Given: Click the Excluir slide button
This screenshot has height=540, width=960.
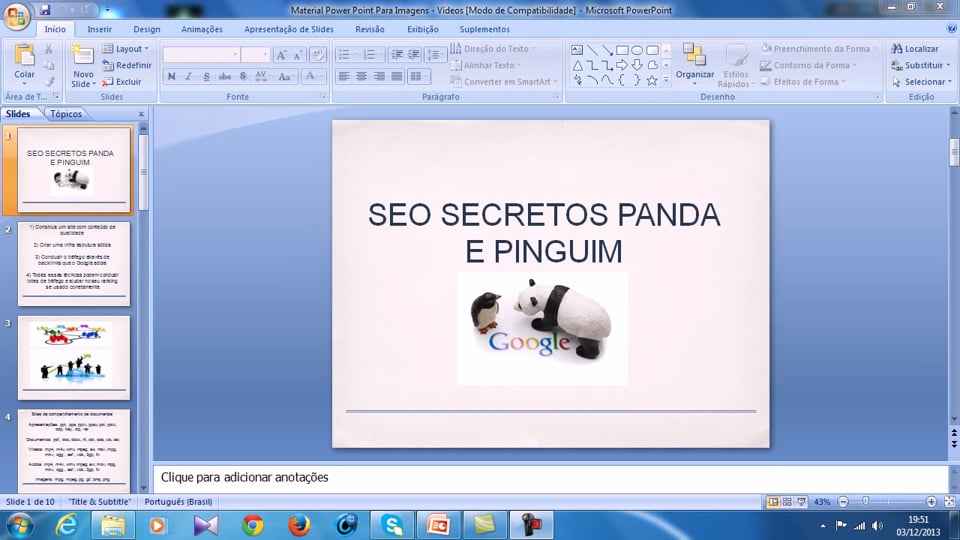Looking at the screenshot, I should coord(122,81).
